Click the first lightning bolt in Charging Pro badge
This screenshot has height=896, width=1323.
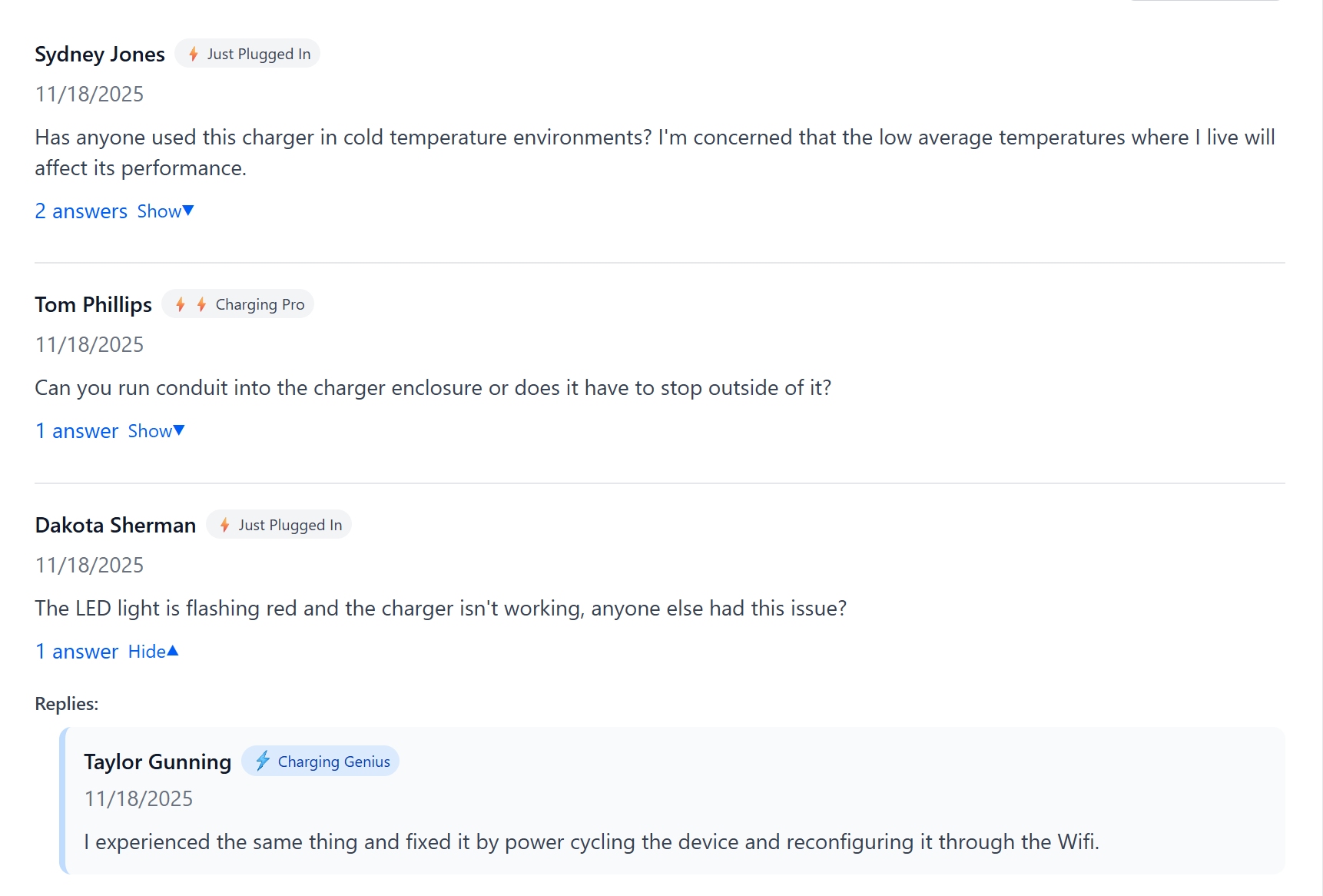[x=181, y=304]
